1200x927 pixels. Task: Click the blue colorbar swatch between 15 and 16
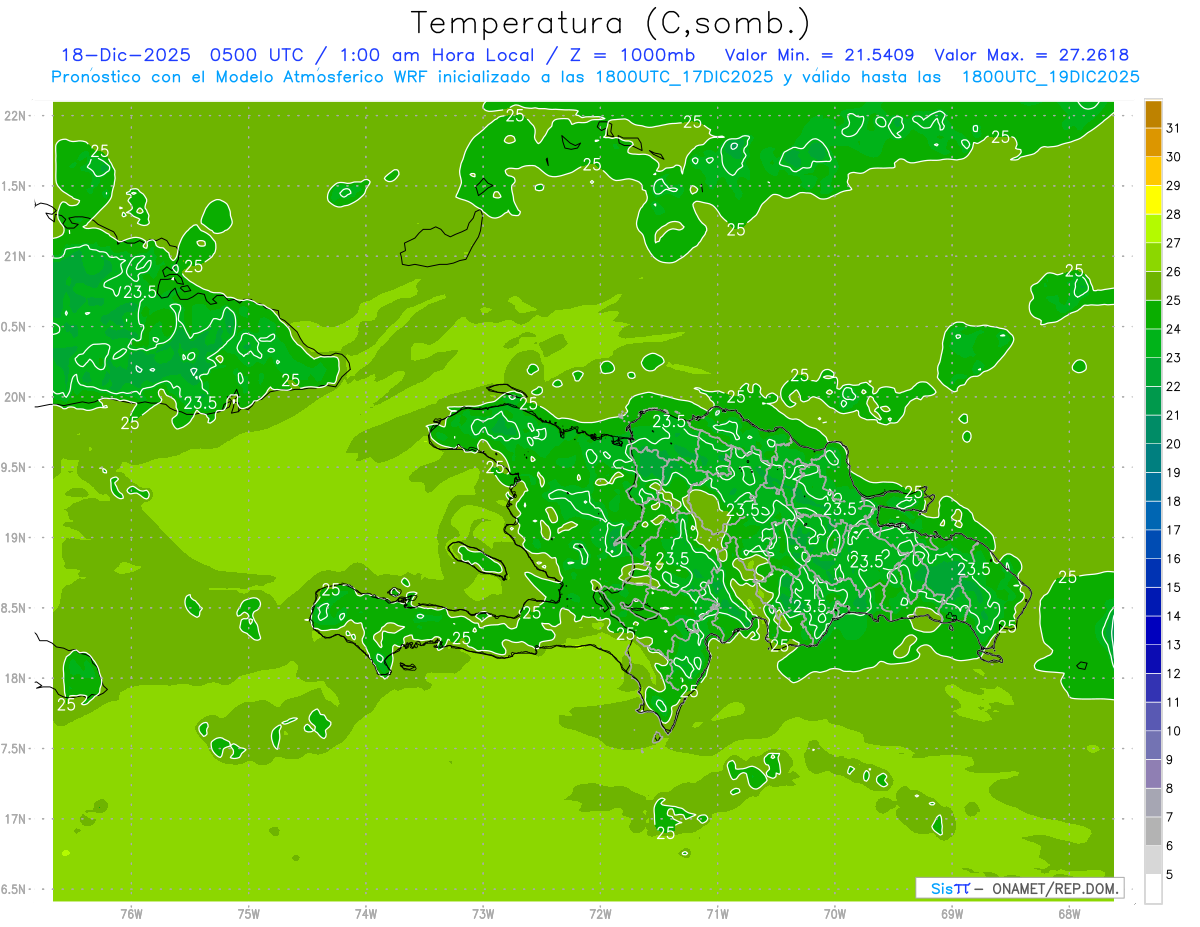click(x=1153, y=573)
